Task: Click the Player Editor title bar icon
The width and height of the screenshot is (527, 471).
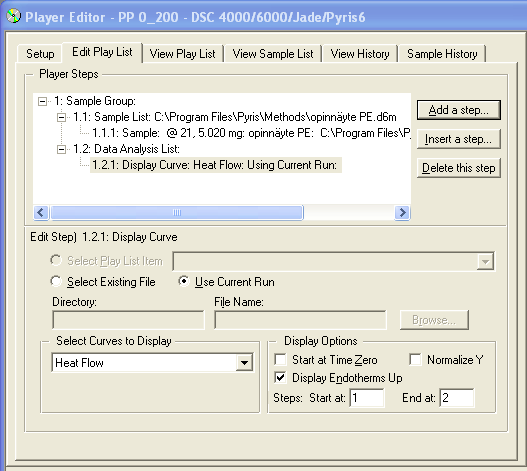Action: click(x=13, y=16)
